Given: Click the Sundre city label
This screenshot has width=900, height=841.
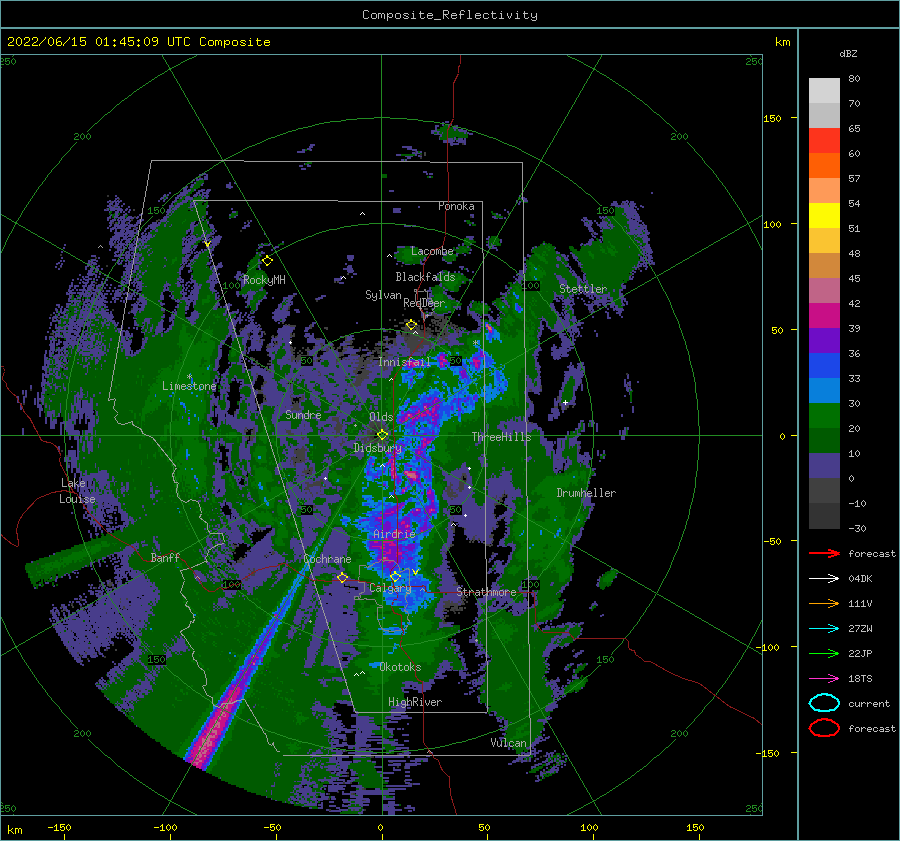Looking at the screenshot, I should 303,415.
